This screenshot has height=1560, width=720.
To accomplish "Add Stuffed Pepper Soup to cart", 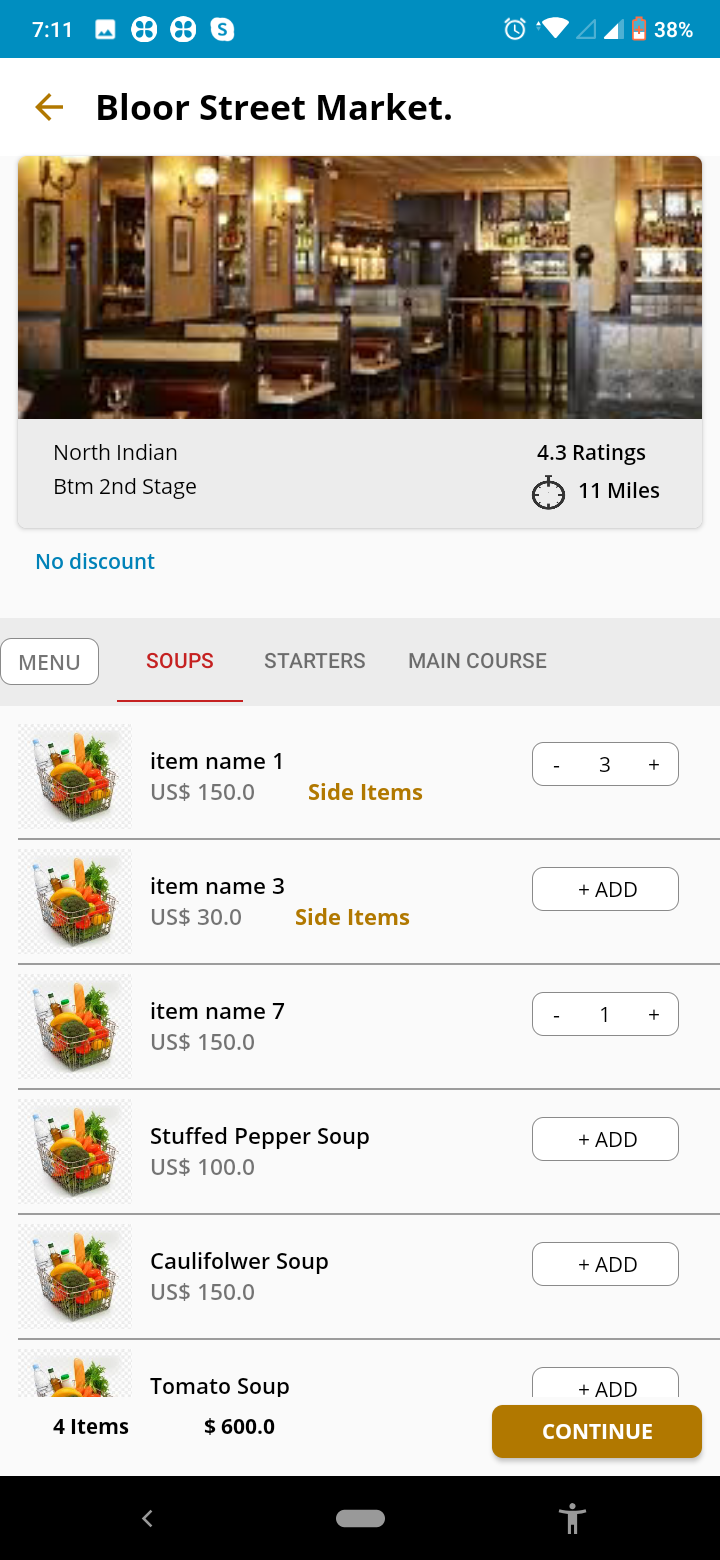I will click(x=605, y=1139).
